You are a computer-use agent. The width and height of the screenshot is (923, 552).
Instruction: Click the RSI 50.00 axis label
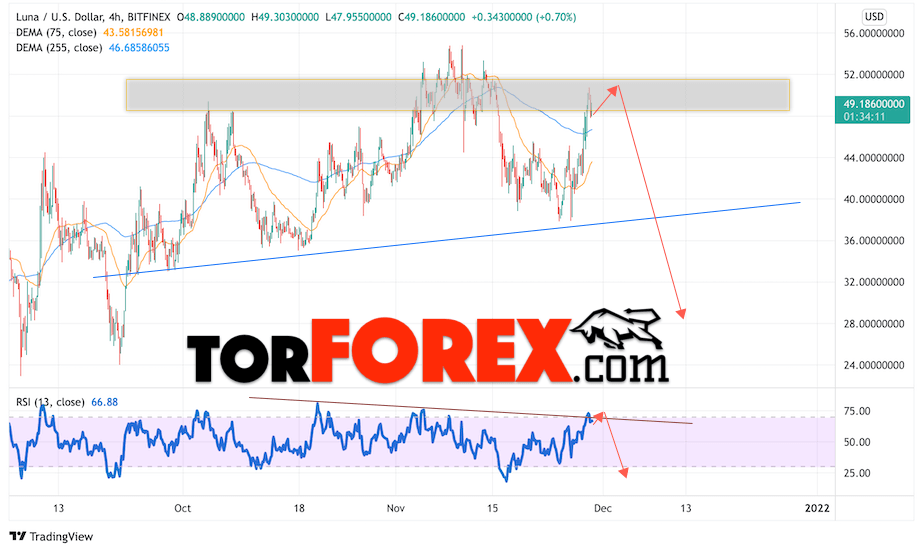click(x=857, y=442)
